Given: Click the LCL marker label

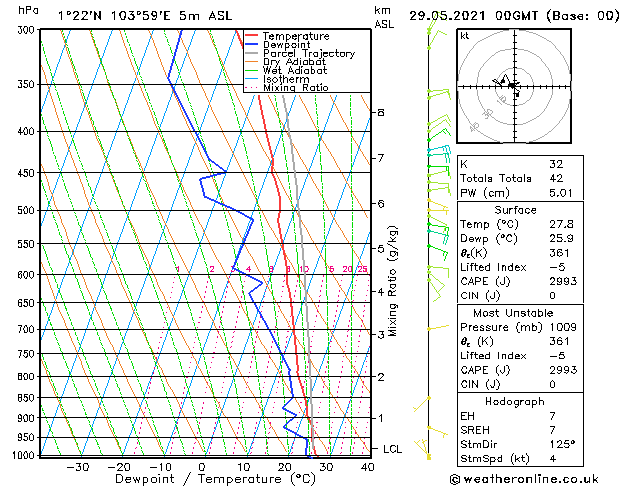Looking at the screenshot, I should tap(392, 449).
